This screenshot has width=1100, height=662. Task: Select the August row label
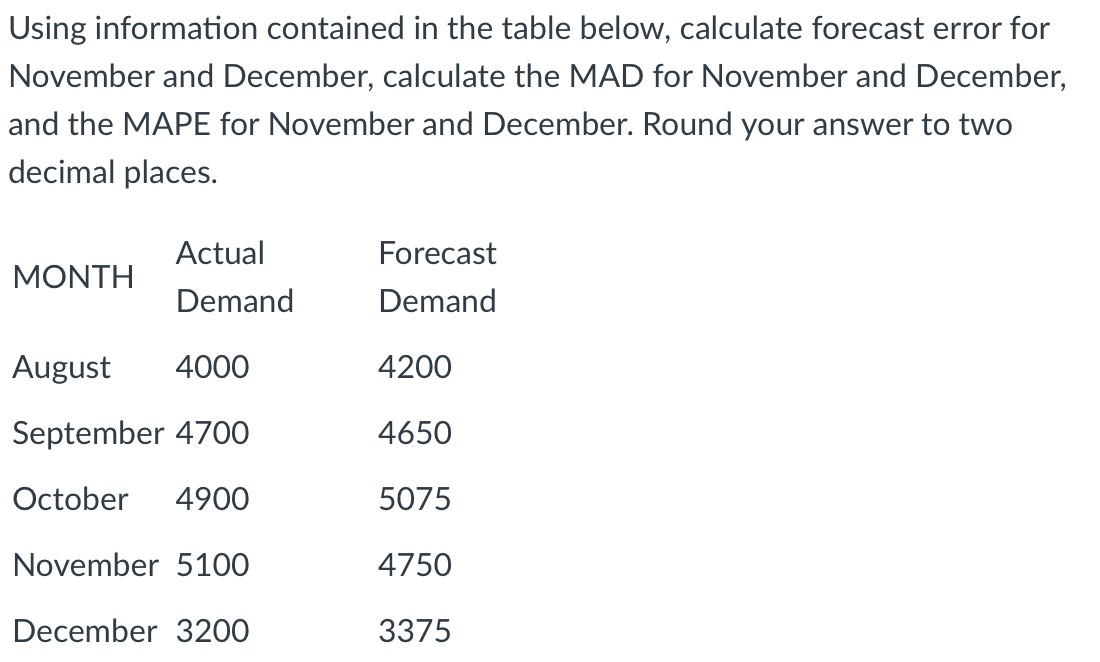[x=62, y=367]
